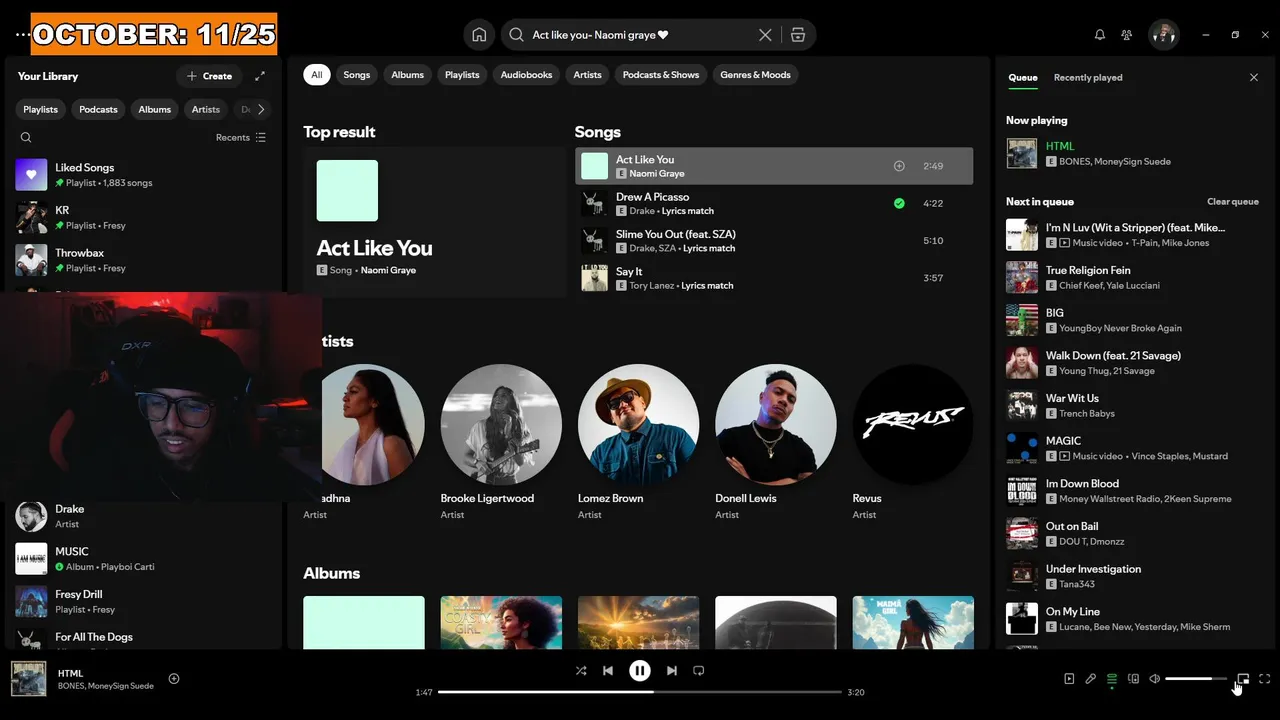Toggle shuffle playback
Screen dimensions: 1280x720
coord(581,671)
